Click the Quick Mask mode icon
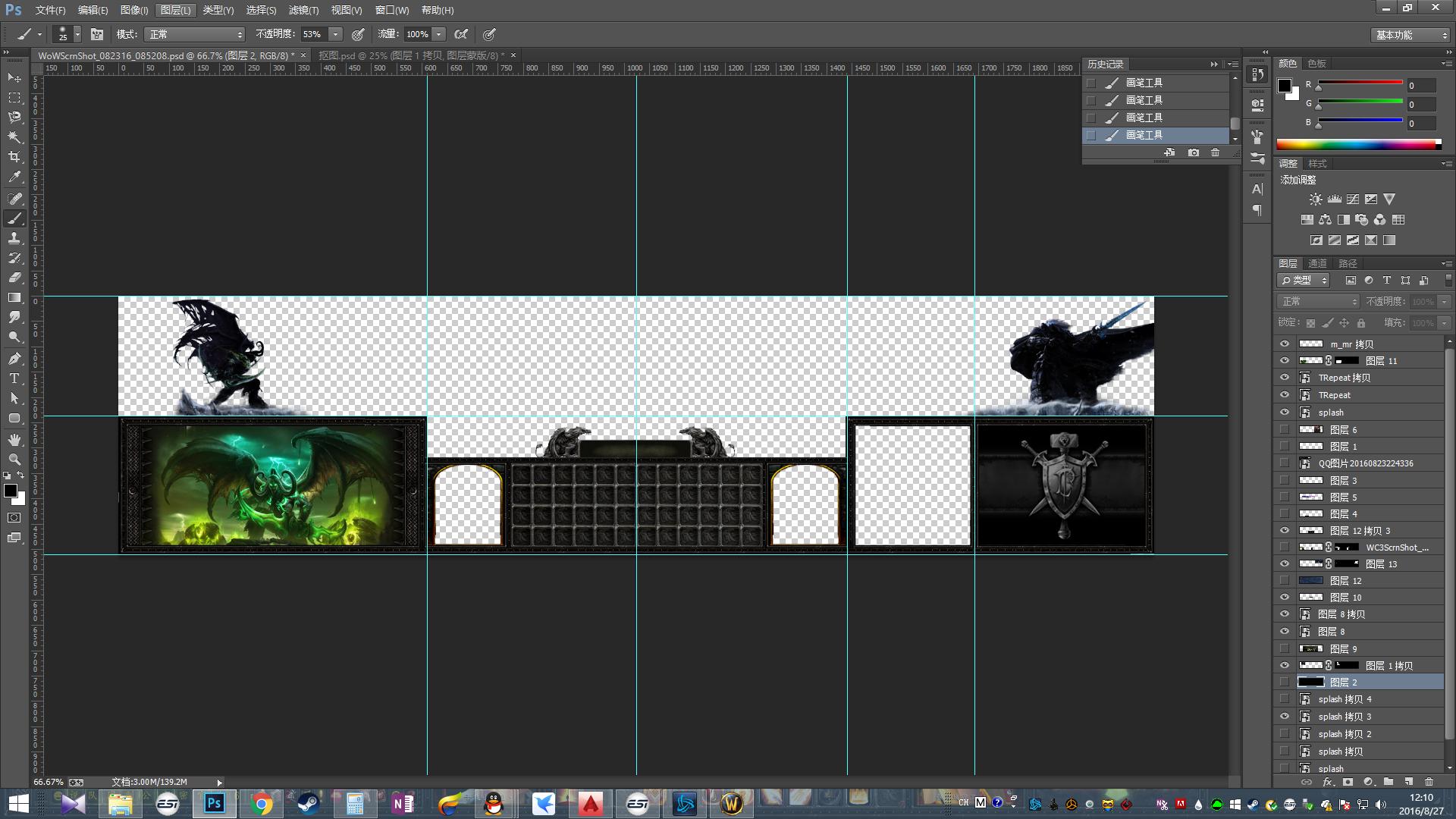 14,518
